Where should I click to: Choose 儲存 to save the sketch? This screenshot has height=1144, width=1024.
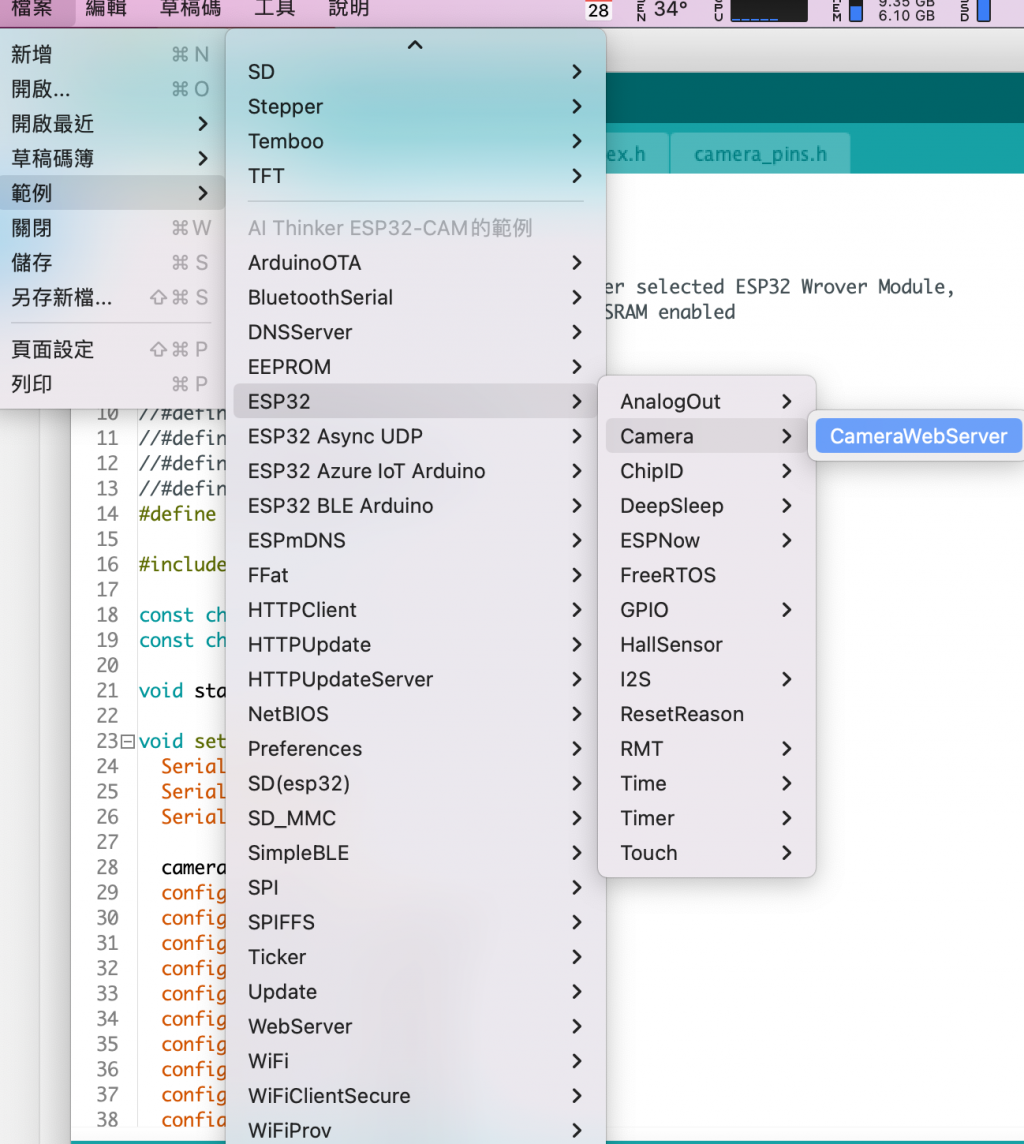point(112,263)
